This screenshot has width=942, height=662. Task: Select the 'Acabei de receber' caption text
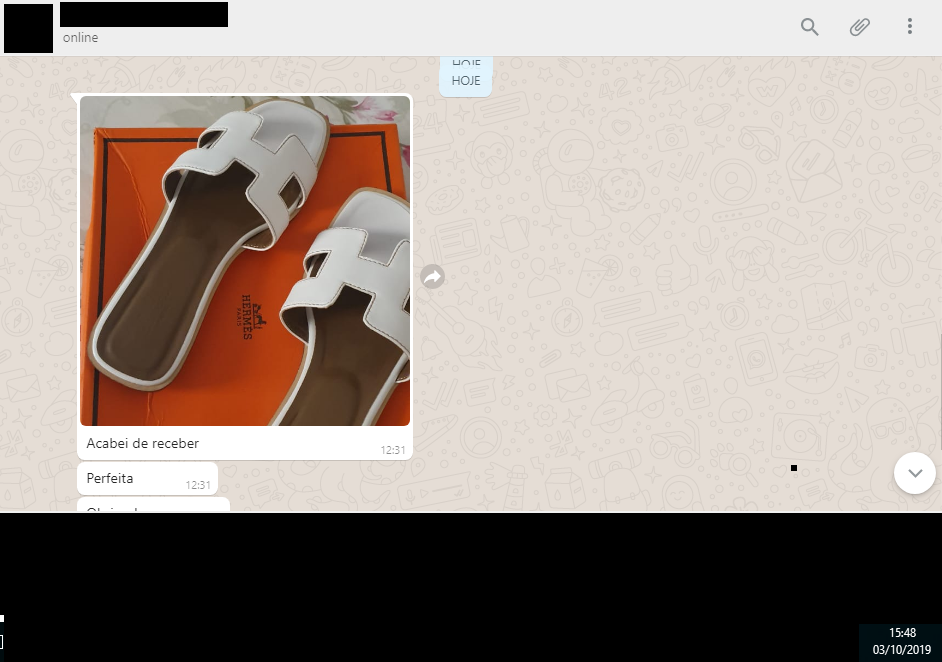pyautogui.click(x=142, y=443)
